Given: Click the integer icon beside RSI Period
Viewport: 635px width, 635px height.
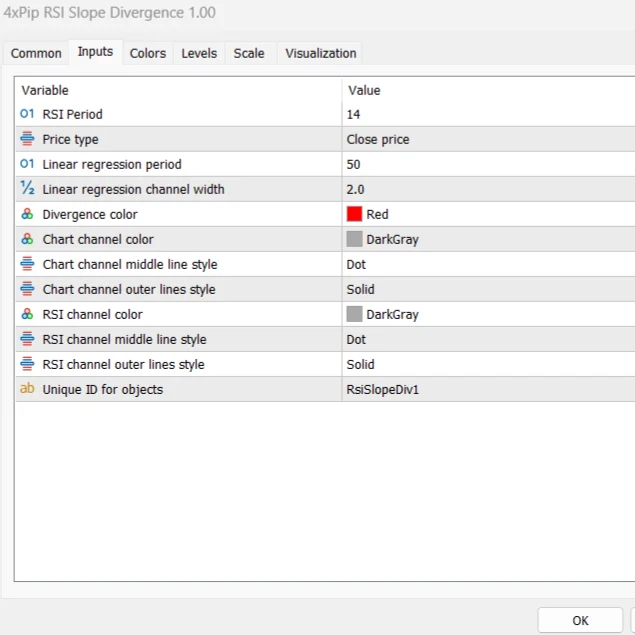Looking at the screenshot, I should pos(27,114).
